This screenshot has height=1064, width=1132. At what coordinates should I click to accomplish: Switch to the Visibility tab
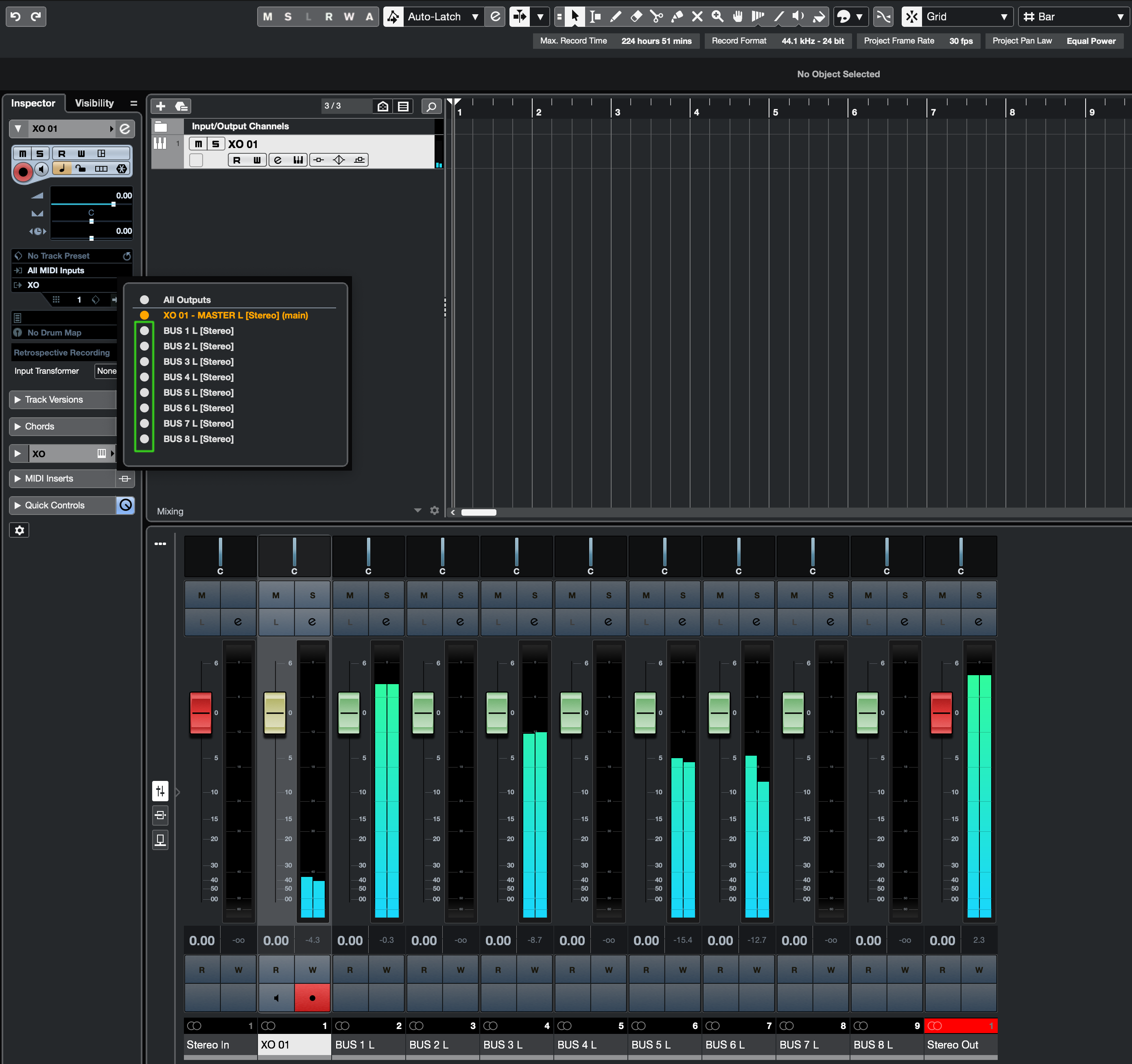coord(94,103)
